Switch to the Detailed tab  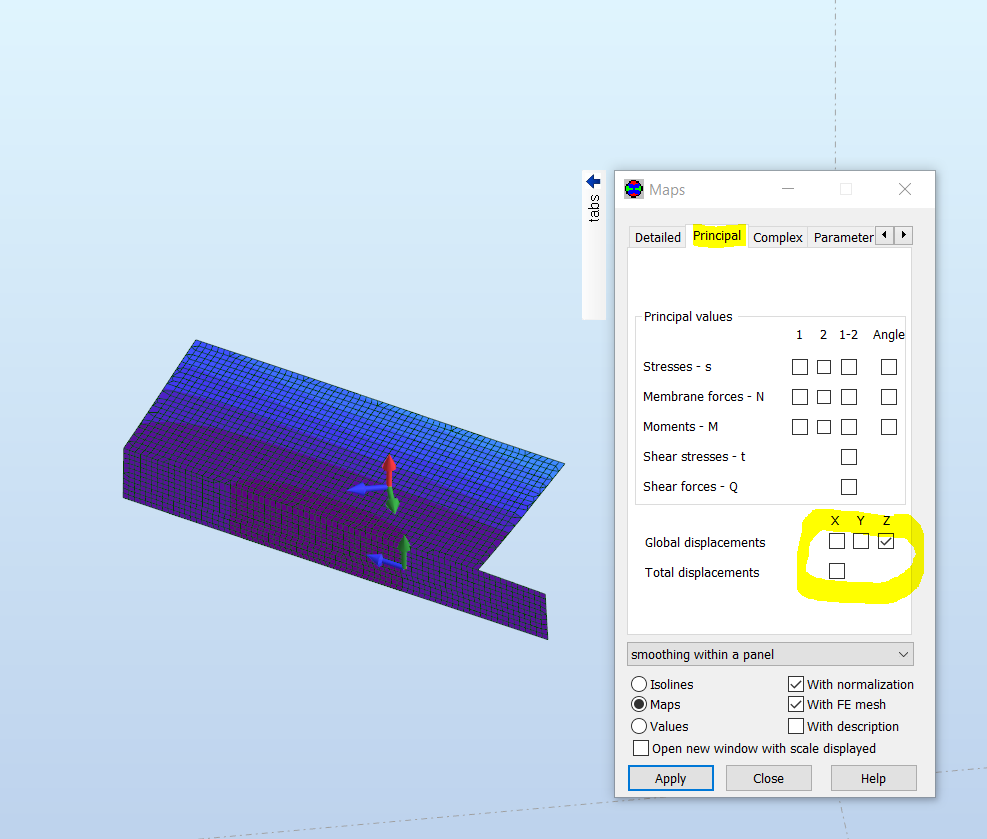click(657, 237)
